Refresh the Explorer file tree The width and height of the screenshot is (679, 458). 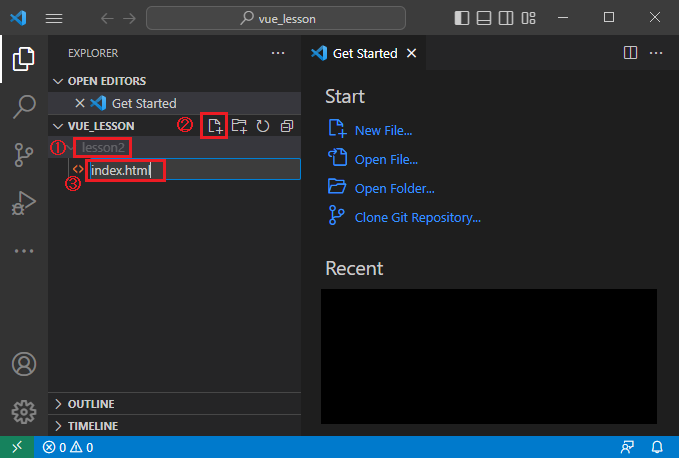pyautogui.click(x=263, y=126)
